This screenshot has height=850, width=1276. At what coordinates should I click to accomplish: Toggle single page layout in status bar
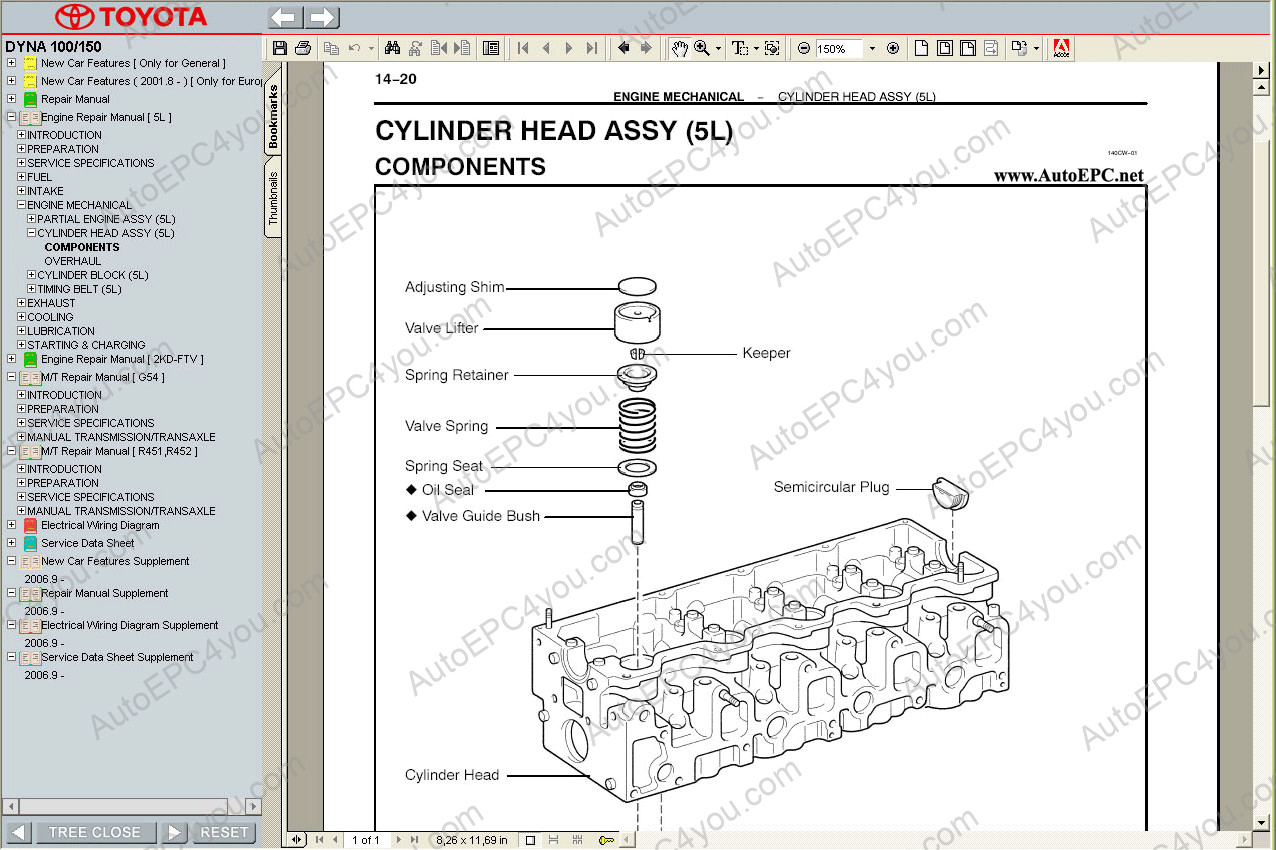(530, 840)
